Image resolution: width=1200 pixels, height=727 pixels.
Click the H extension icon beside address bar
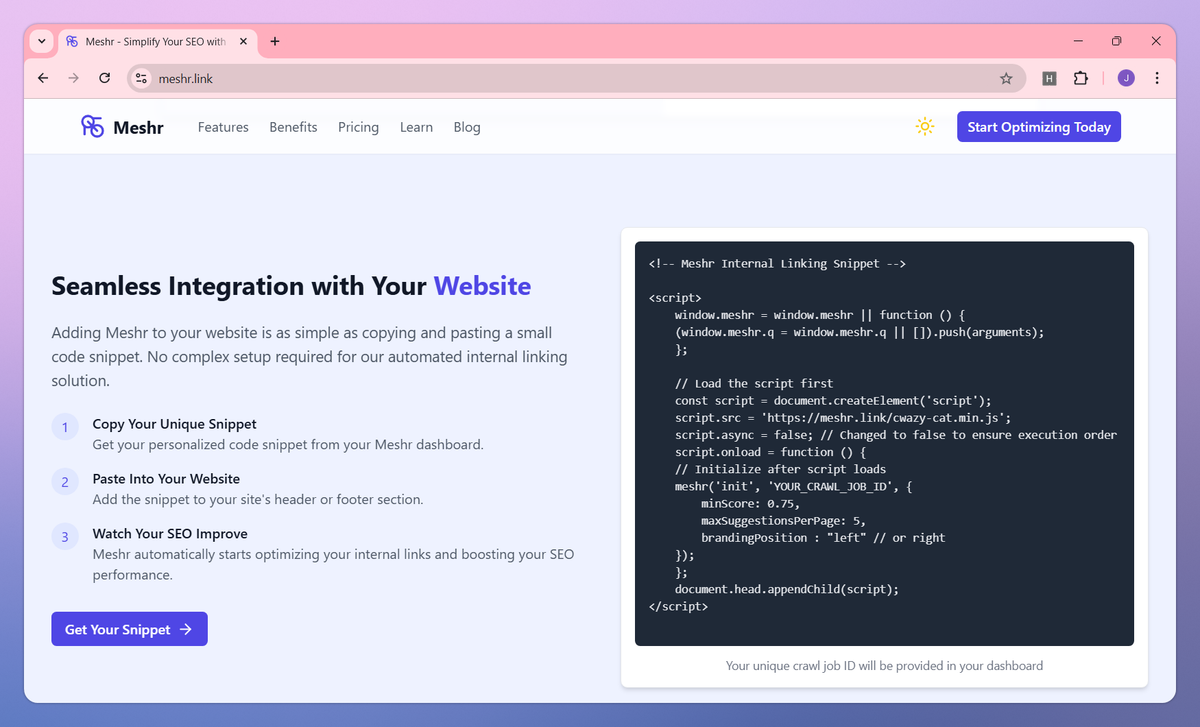click(1049, 78)
